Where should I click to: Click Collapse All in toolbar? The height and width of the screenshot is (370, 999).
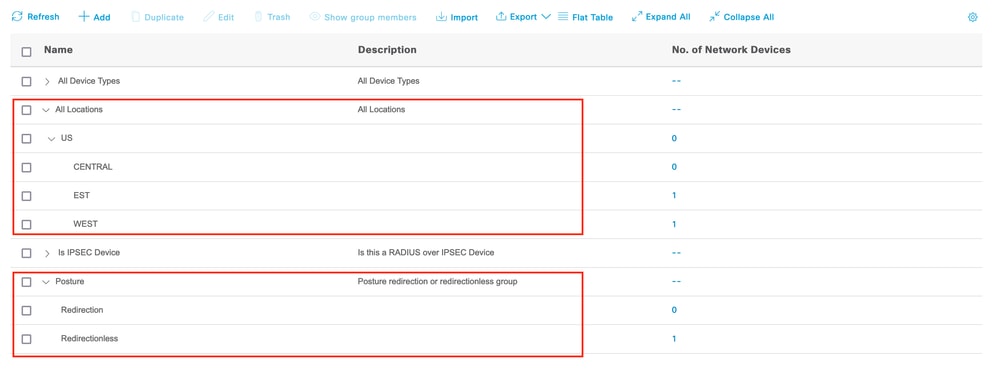pyautogui.click(x=742, y=17)
